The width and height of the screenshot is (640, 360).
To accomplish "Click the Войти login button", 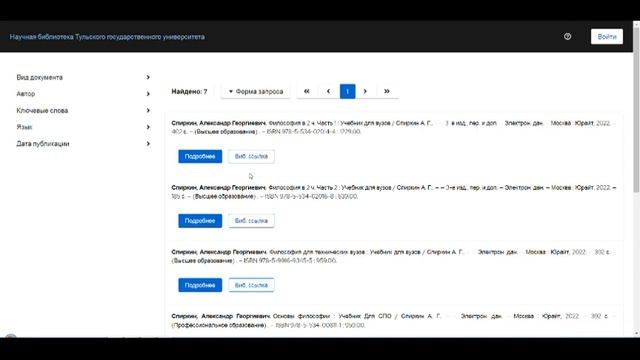I will coord(607,36).
